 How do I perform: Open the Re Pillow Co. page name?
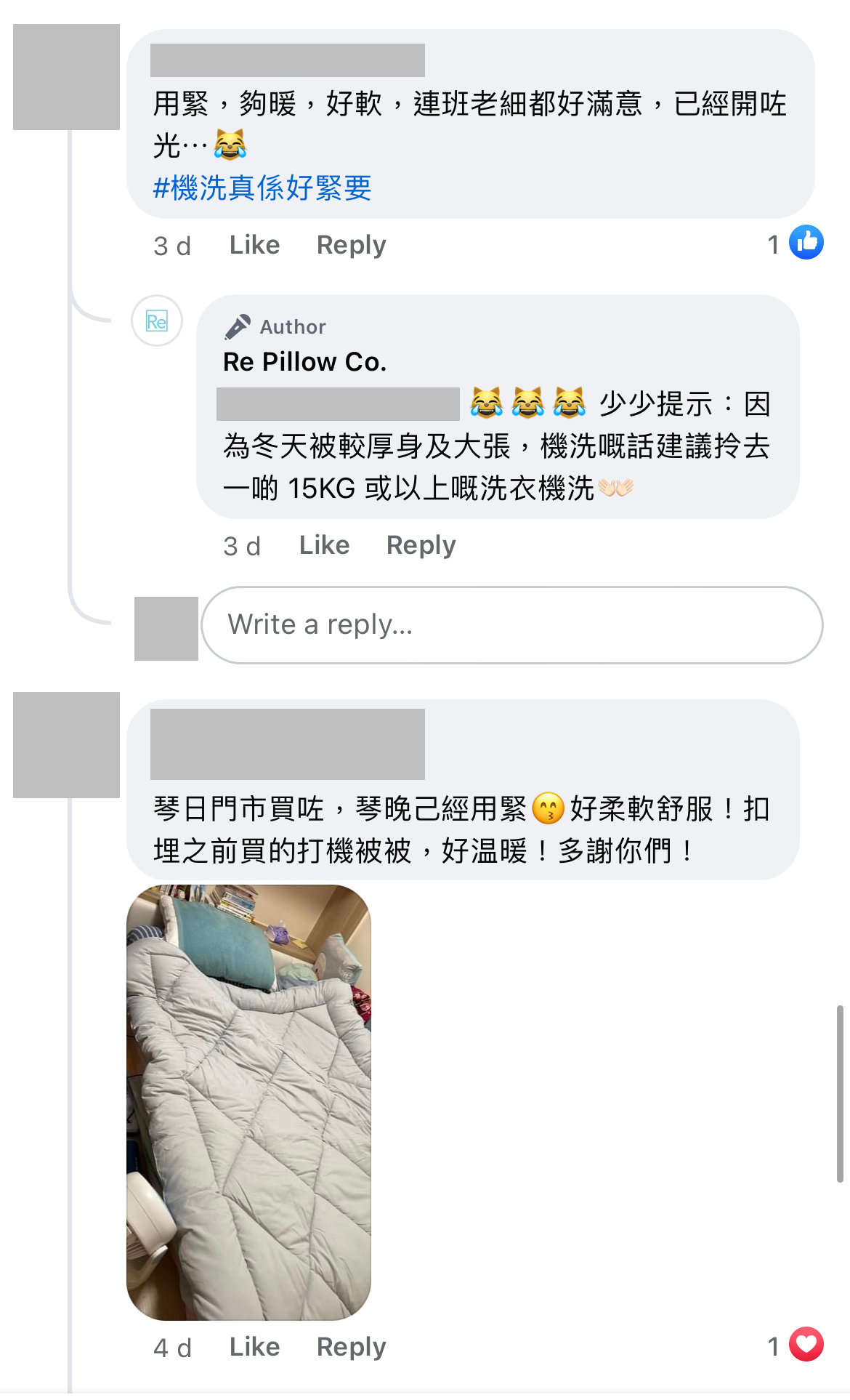[304, 362]
